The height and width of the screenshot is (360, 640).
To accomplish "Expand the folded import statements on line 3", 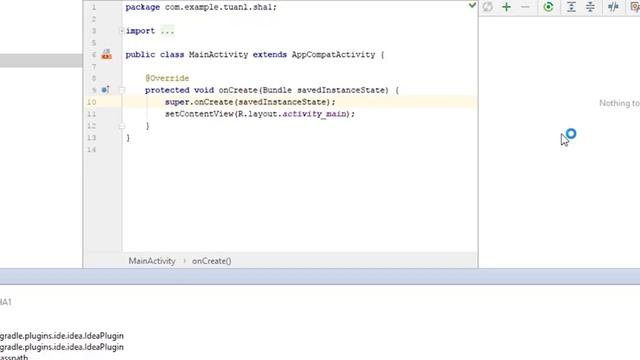I will 122,31.
